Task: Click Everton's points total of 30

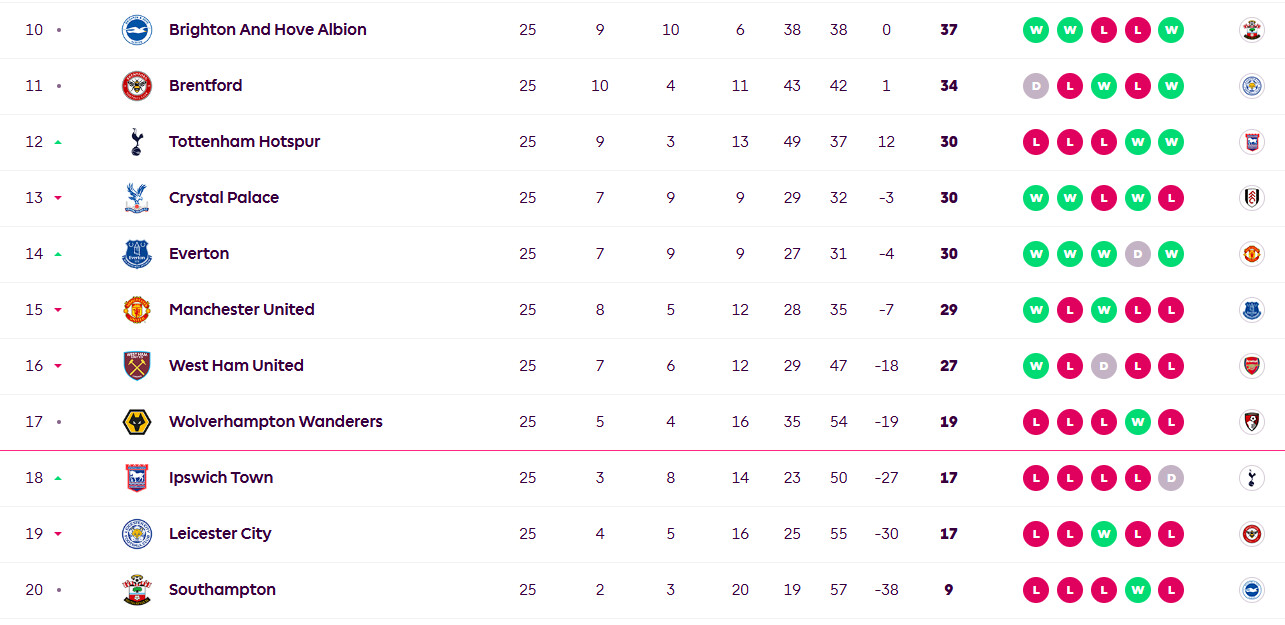Action: point(948,254)
